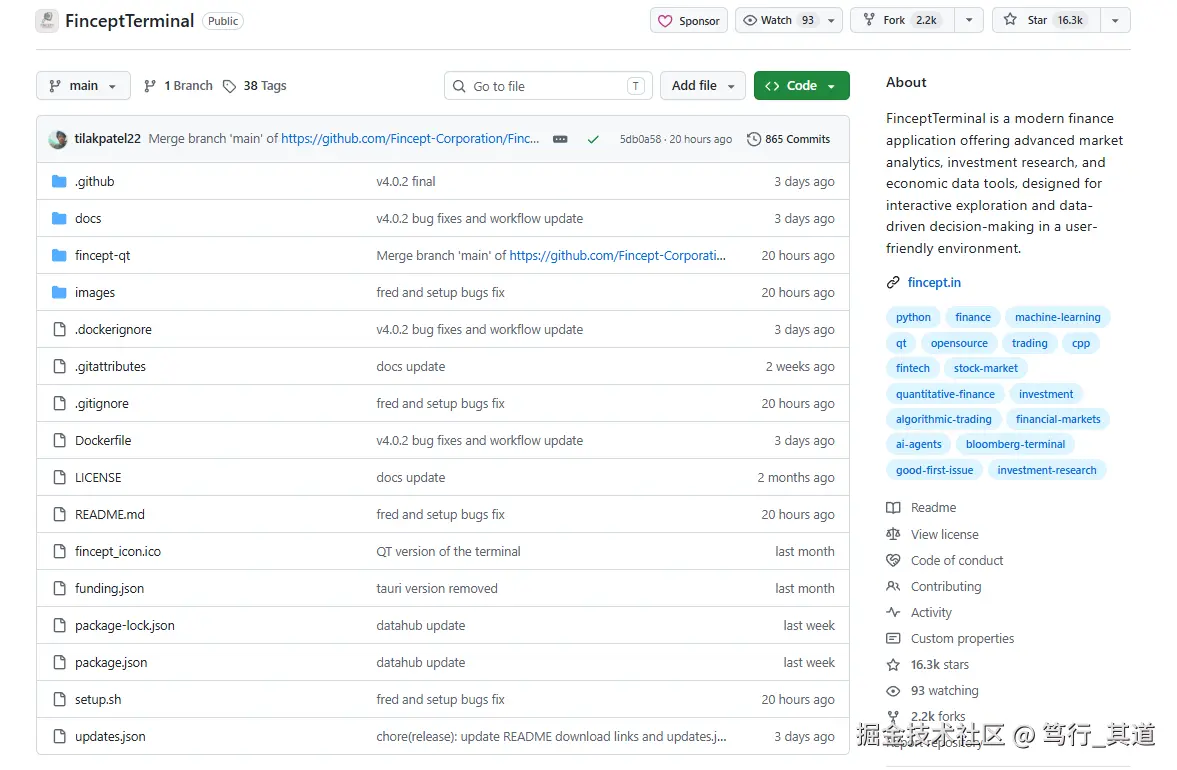Open updates.json file
The image size is (1177, 770).
110,737
